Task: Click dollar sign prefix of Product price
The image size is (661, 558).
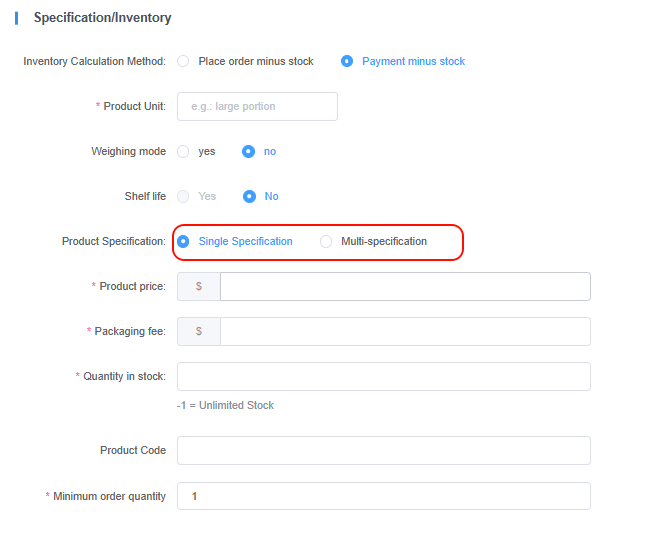Action: (199, 286)
